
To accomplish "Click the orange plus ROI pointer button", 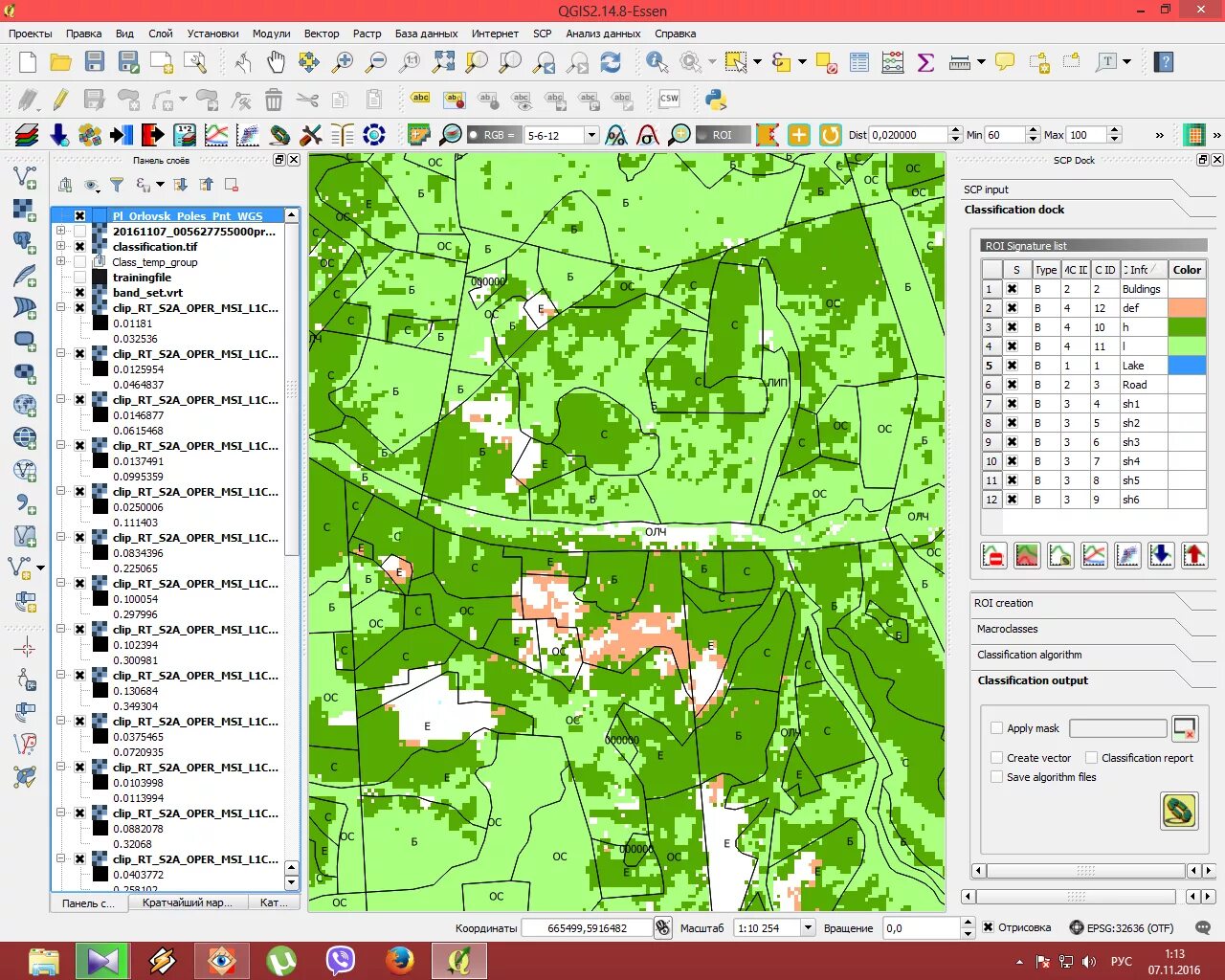I will [798, 135].
